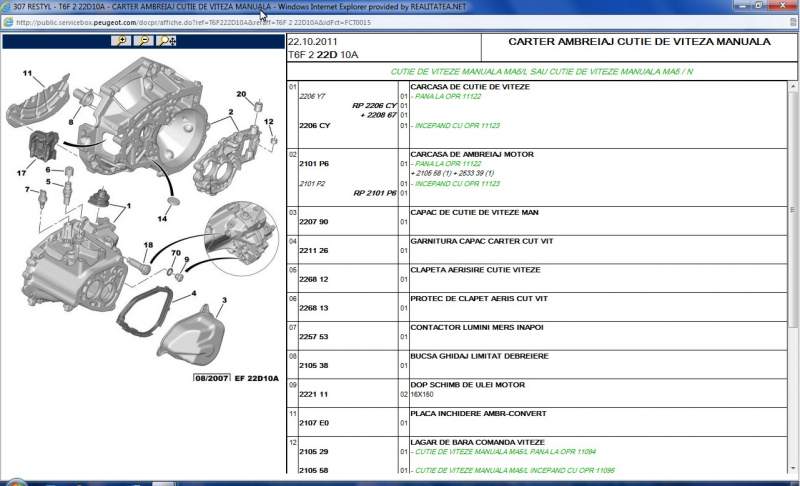Click callout number 4 in the diagram

point(194,293)
